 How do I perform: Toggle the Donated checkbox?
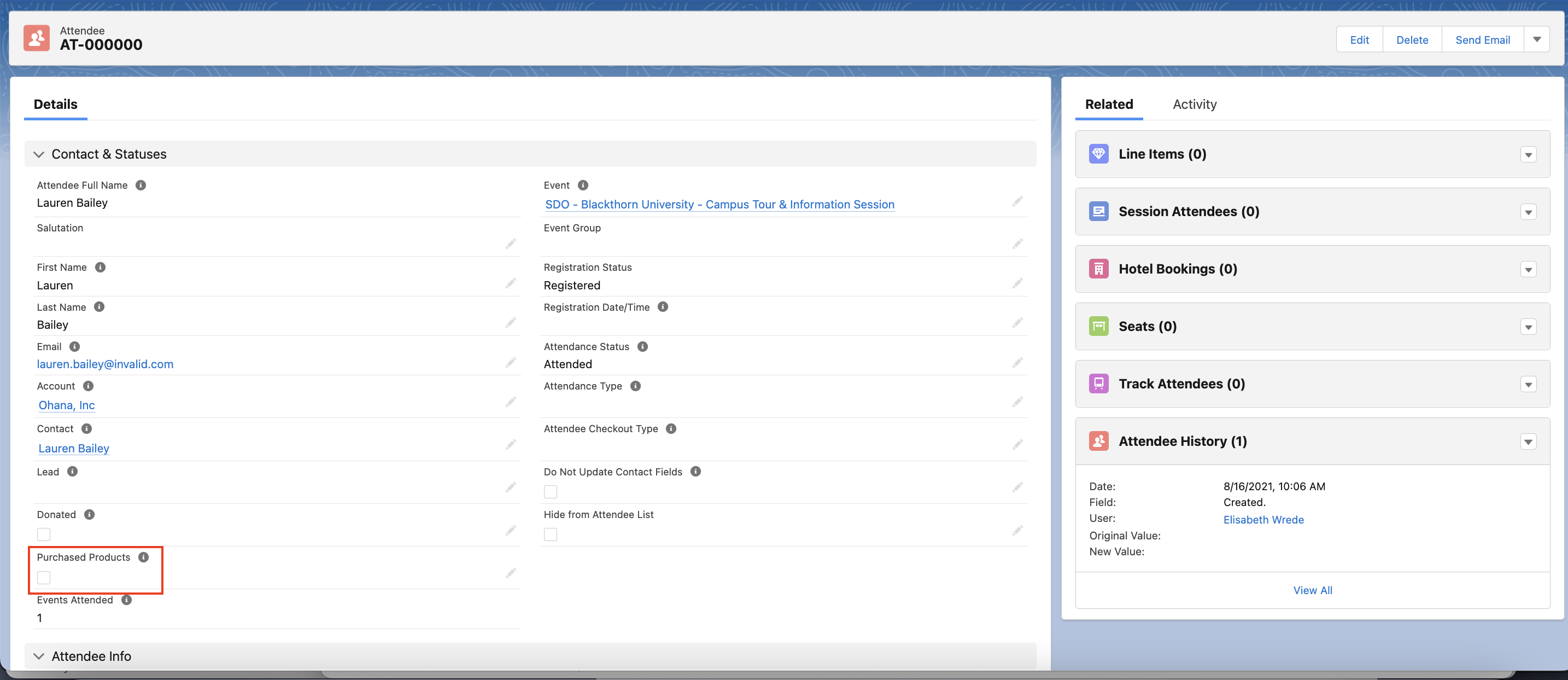[44, 534]
